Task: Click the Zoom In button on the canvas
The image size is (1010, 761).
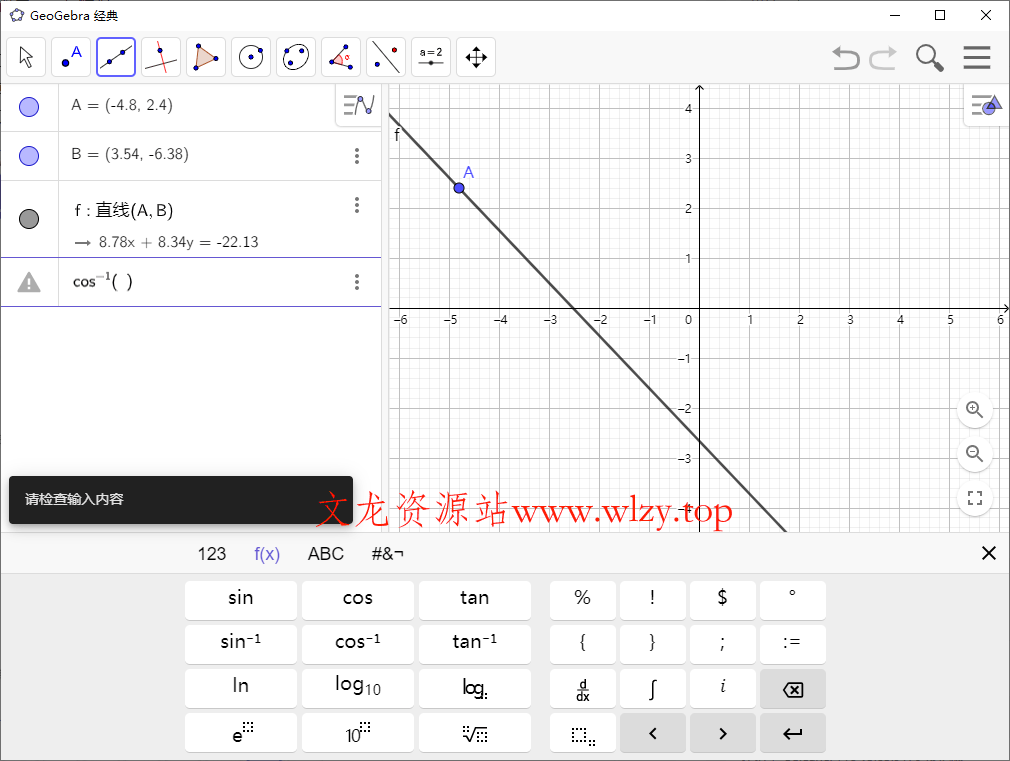Action: point(975,411)
